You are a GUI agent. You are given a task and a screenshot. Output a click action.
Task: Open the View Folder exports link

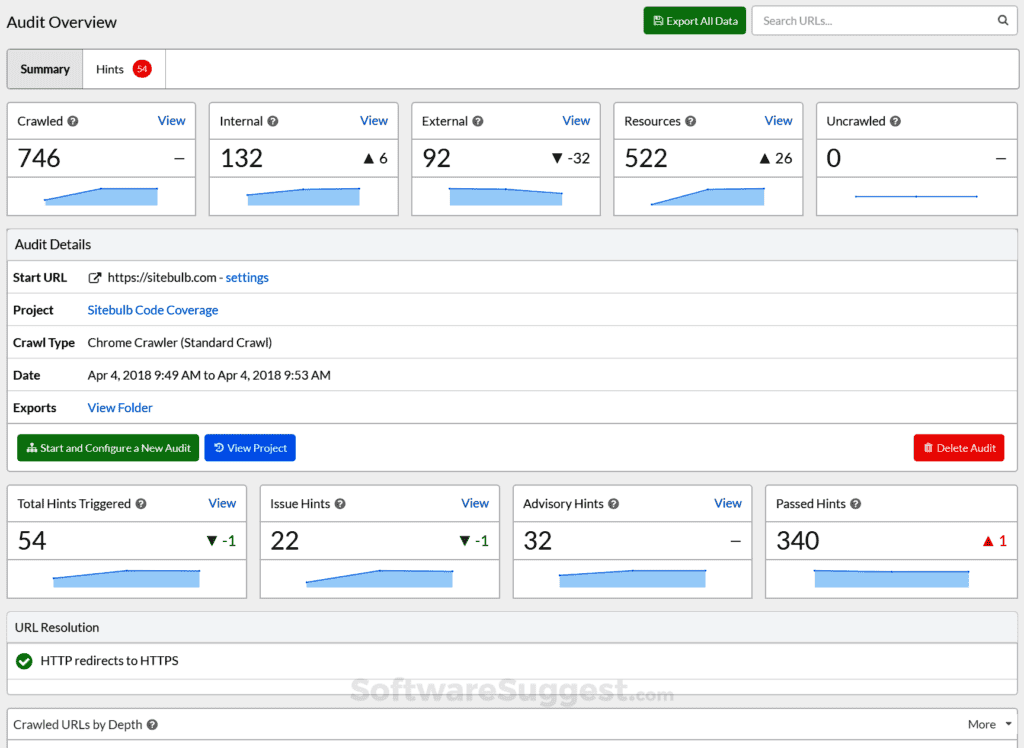[x=120, y=408]
